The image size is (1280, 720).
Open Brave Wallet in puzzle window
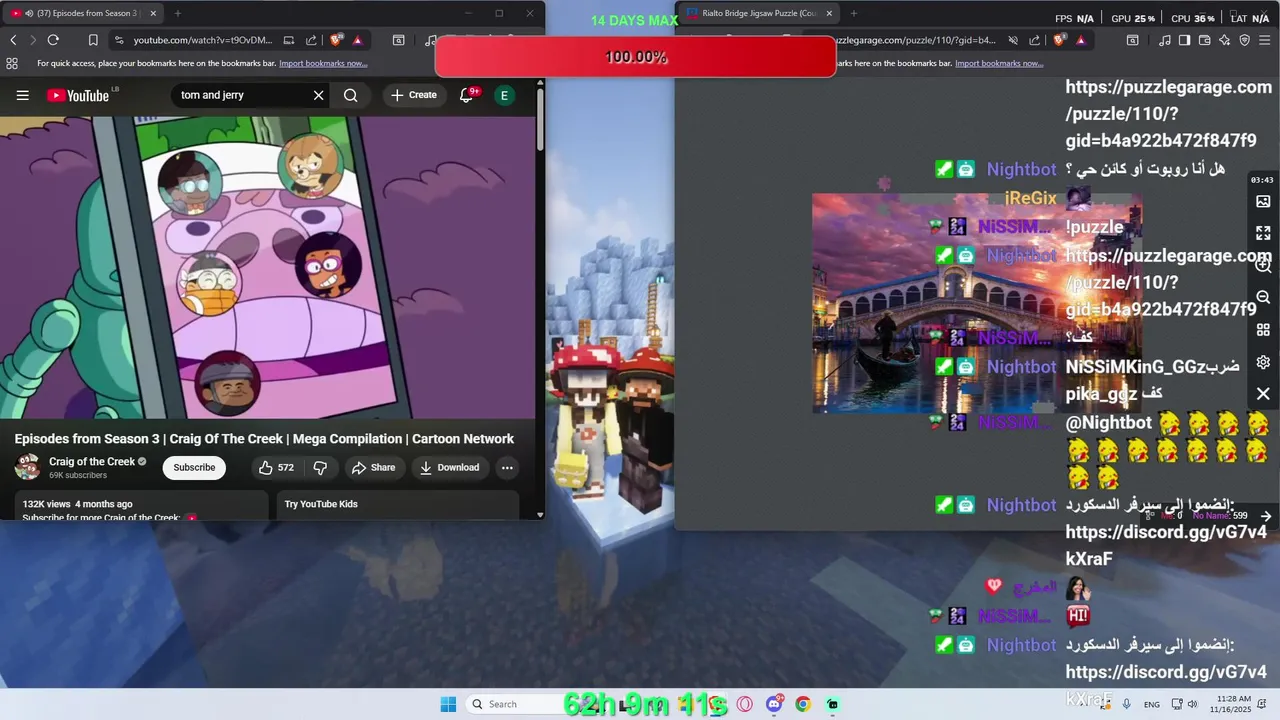(x=1205, y=40)
